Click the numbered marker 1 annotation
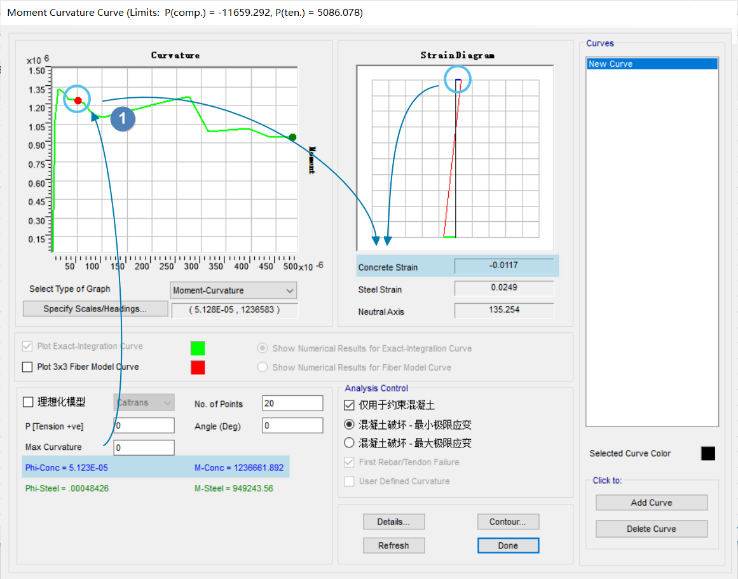Screen dimensions: 738x579 (121, 119)
